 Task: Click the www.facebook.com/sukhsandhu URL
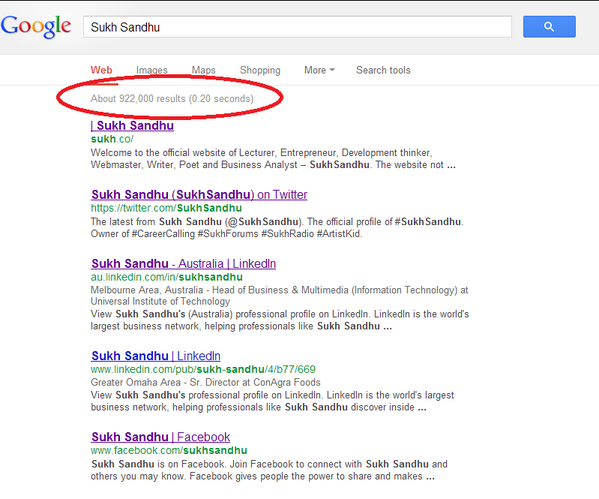tap(169, 450)
